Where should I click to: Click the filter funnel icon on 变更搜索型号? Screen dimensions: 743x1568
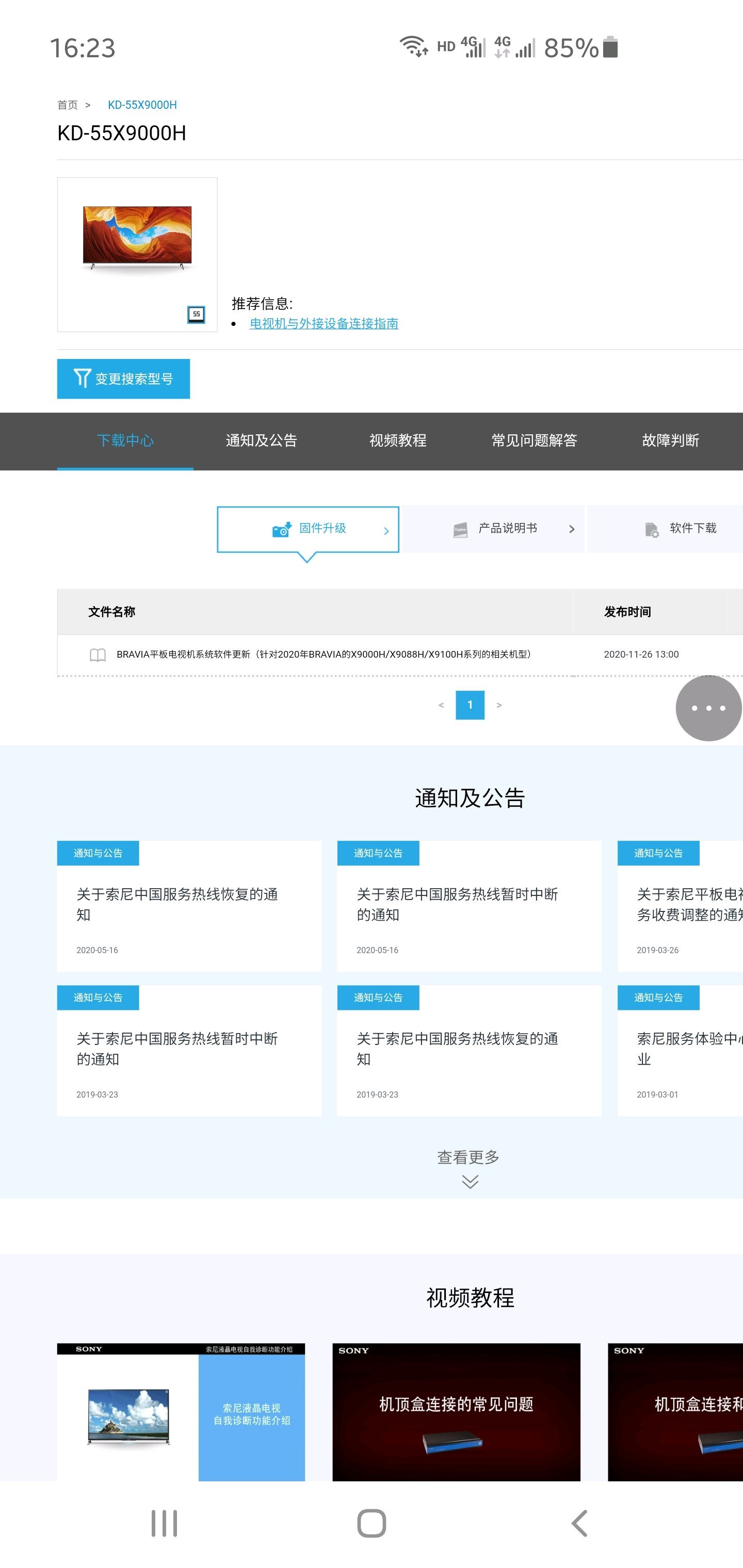click(x=82, y=378)
